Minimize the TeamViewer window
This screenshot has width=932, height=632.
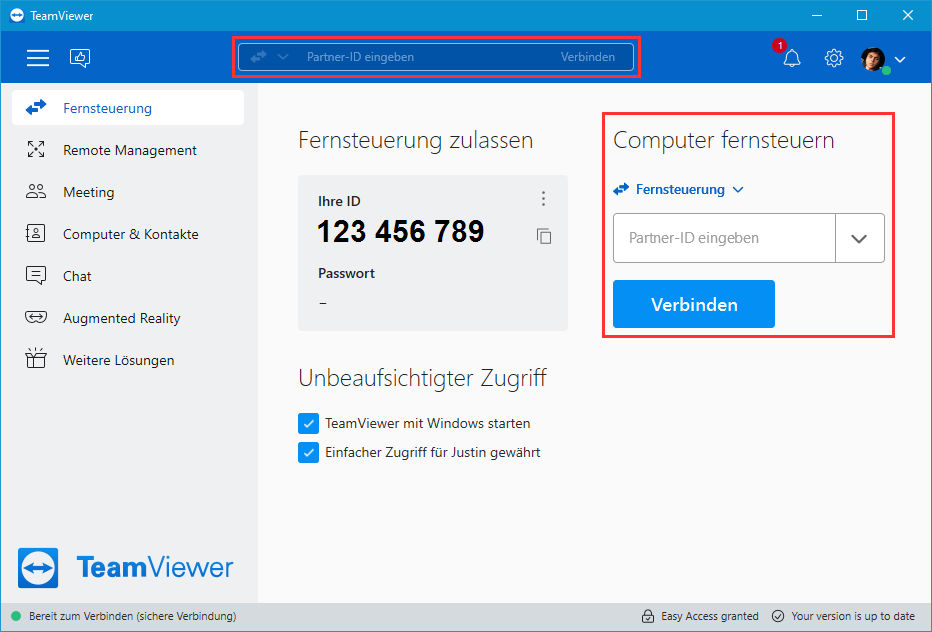[817, 15]
